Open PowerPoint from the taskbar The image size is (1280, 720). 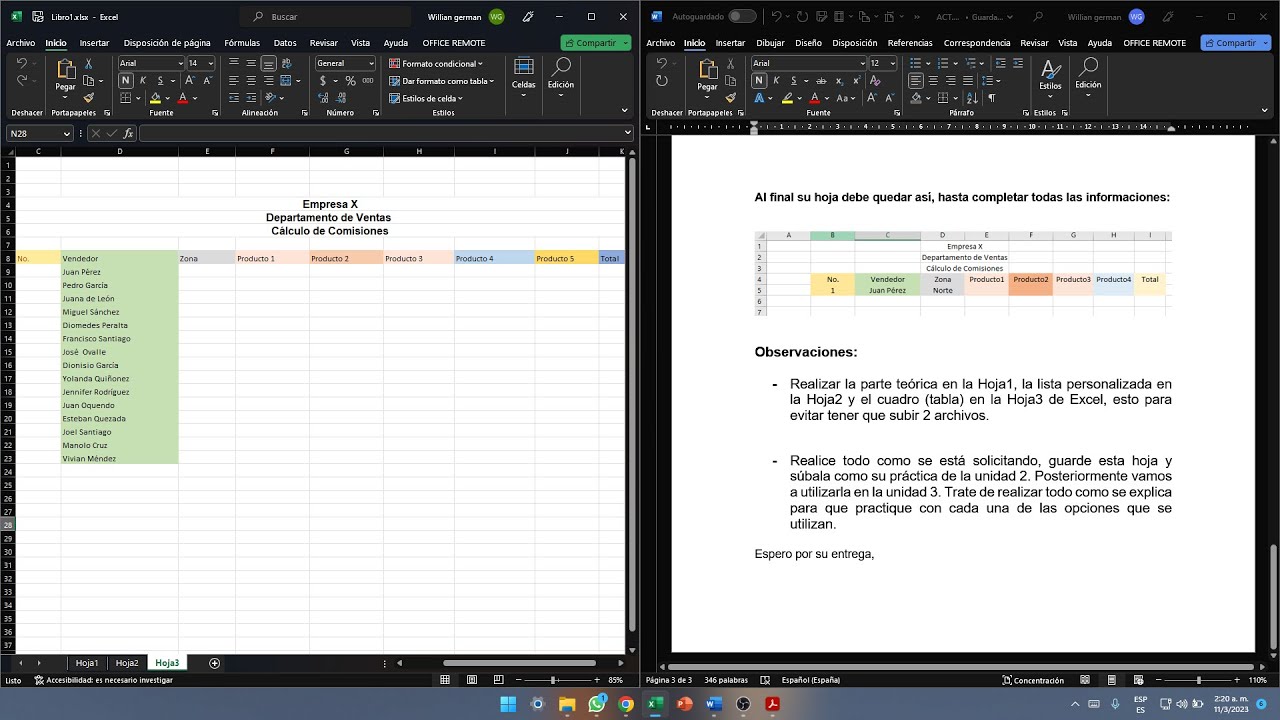[x=685, y=704]
